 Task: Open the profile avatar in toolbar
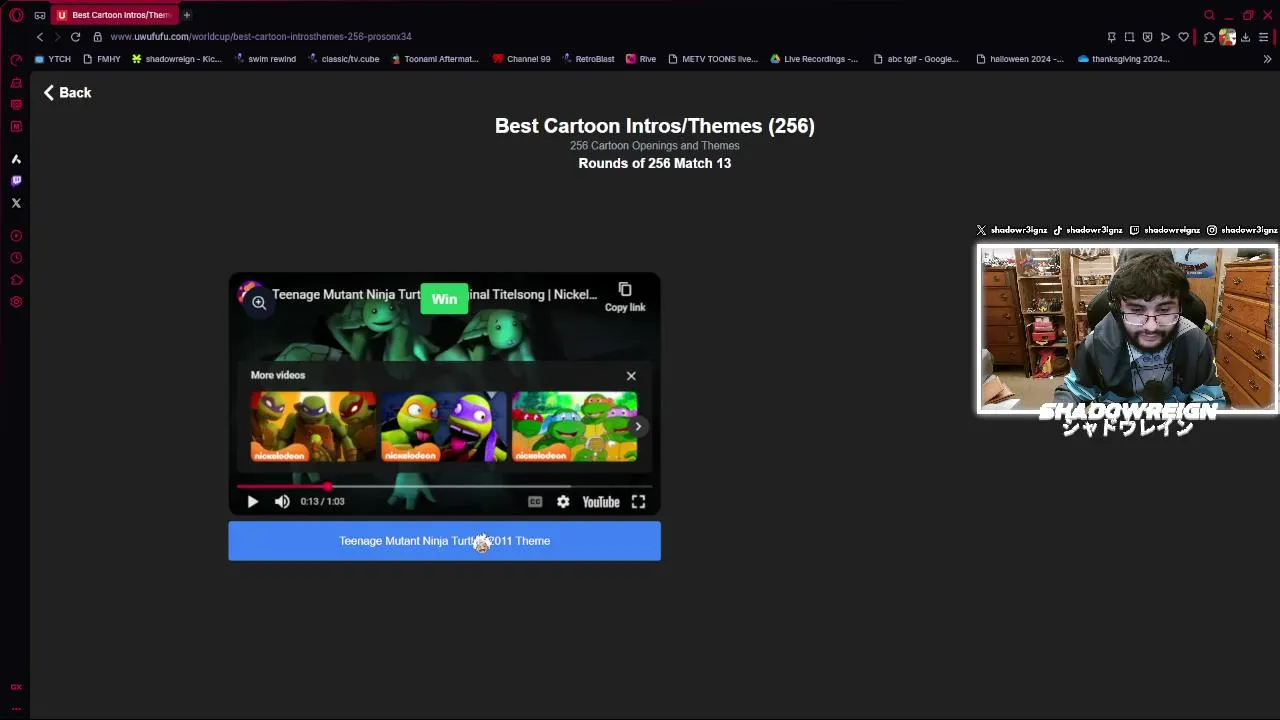pyautogui.click(x=1227, y=37)
